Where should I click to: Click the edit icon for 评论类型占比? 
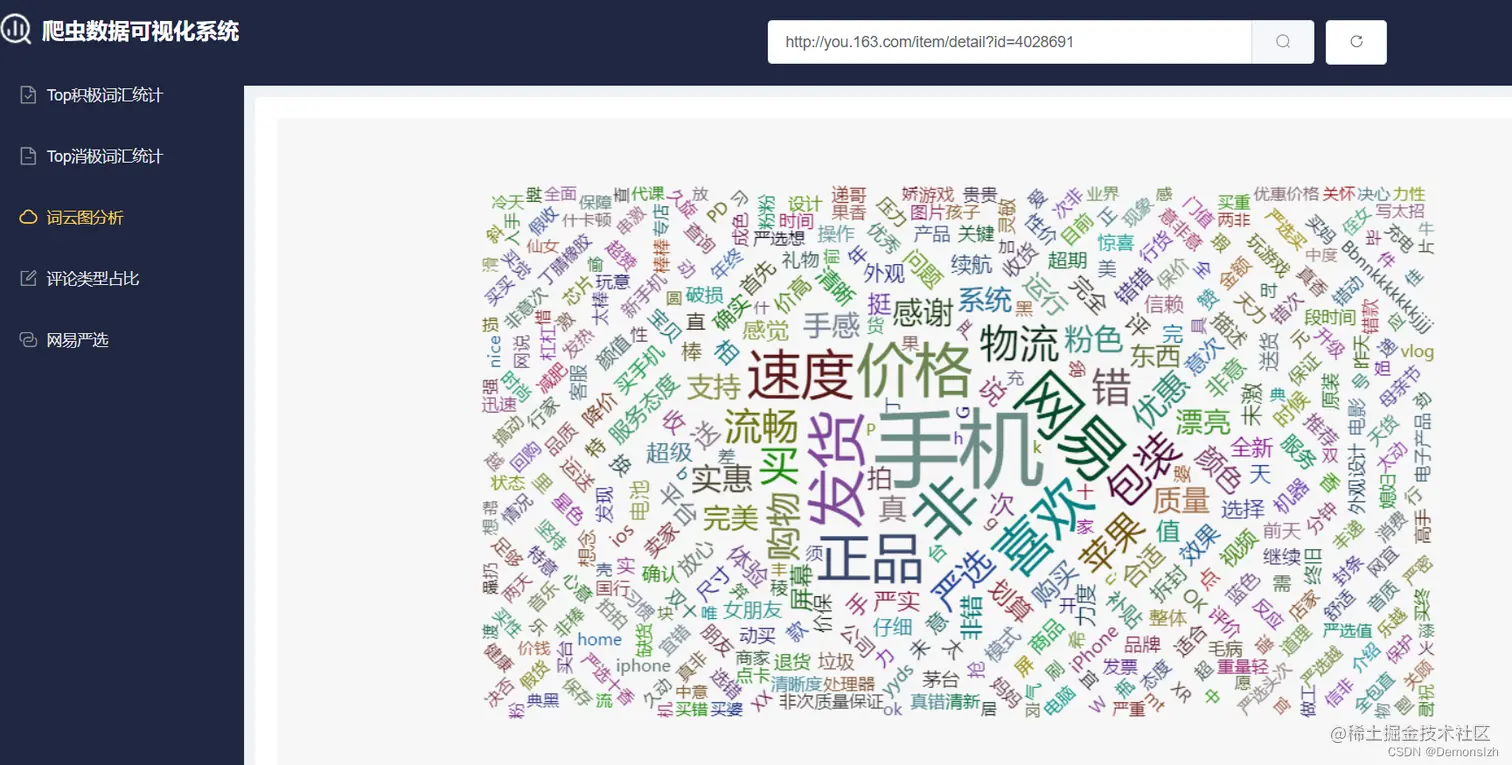[29, 279]
